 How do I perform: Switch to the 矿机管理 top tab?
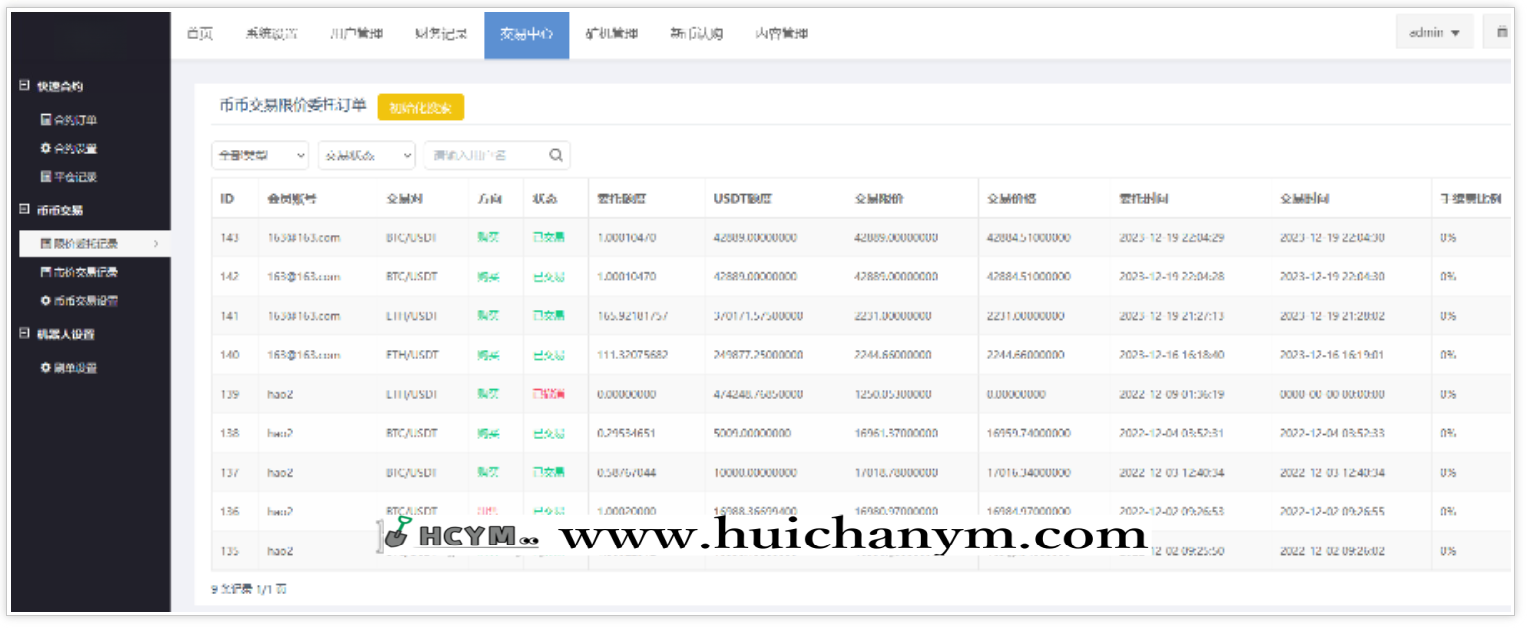pos(612,34)
